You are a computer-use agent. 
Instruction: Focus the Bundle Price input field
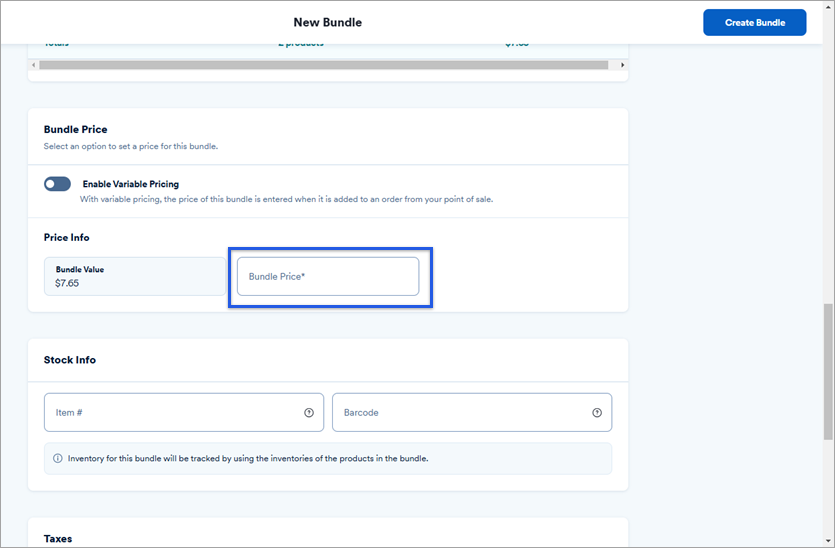point(328,276)
